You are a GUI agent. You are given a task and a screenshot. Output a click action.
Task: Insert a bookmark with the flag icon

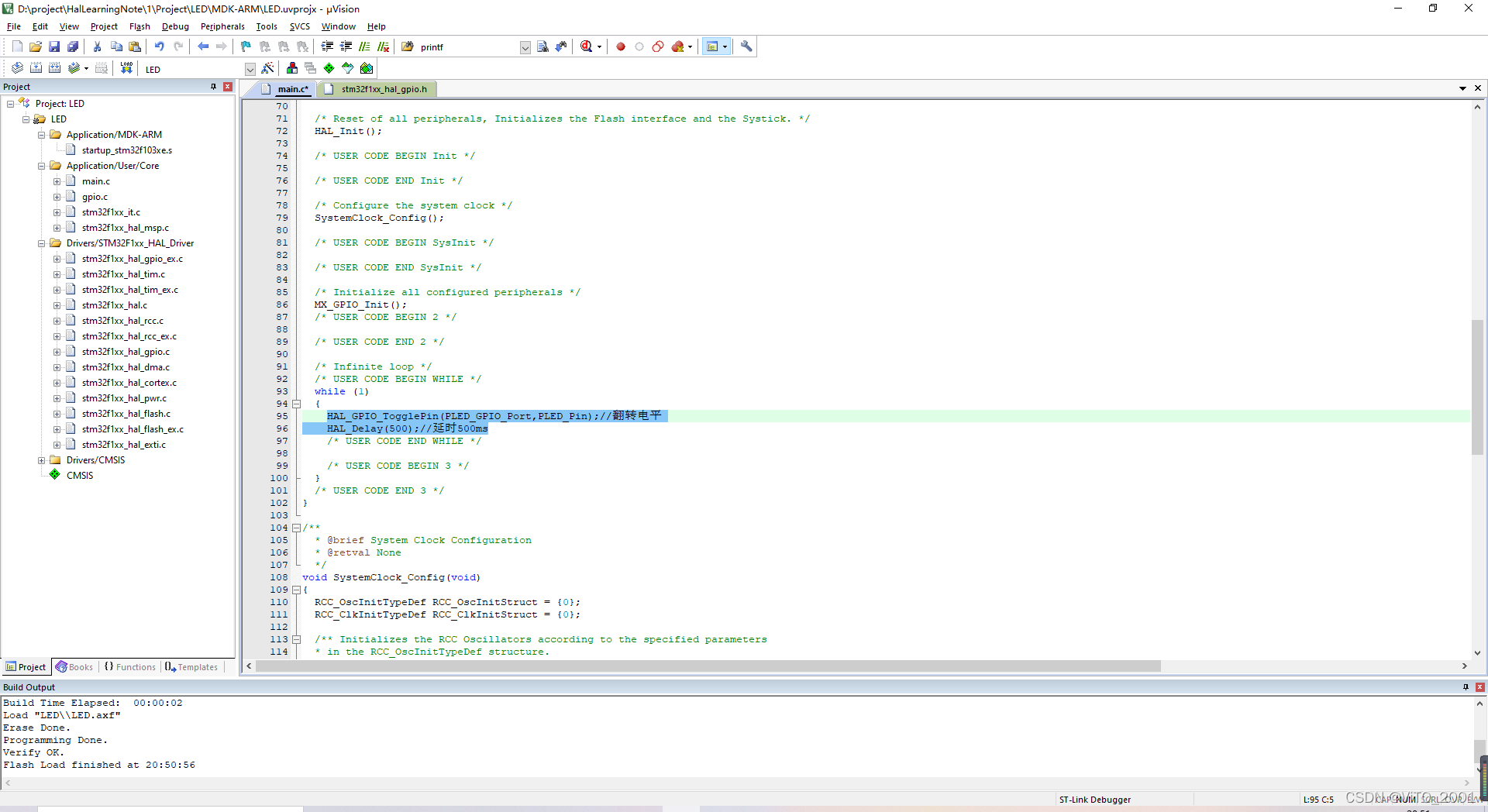point(246,46)
